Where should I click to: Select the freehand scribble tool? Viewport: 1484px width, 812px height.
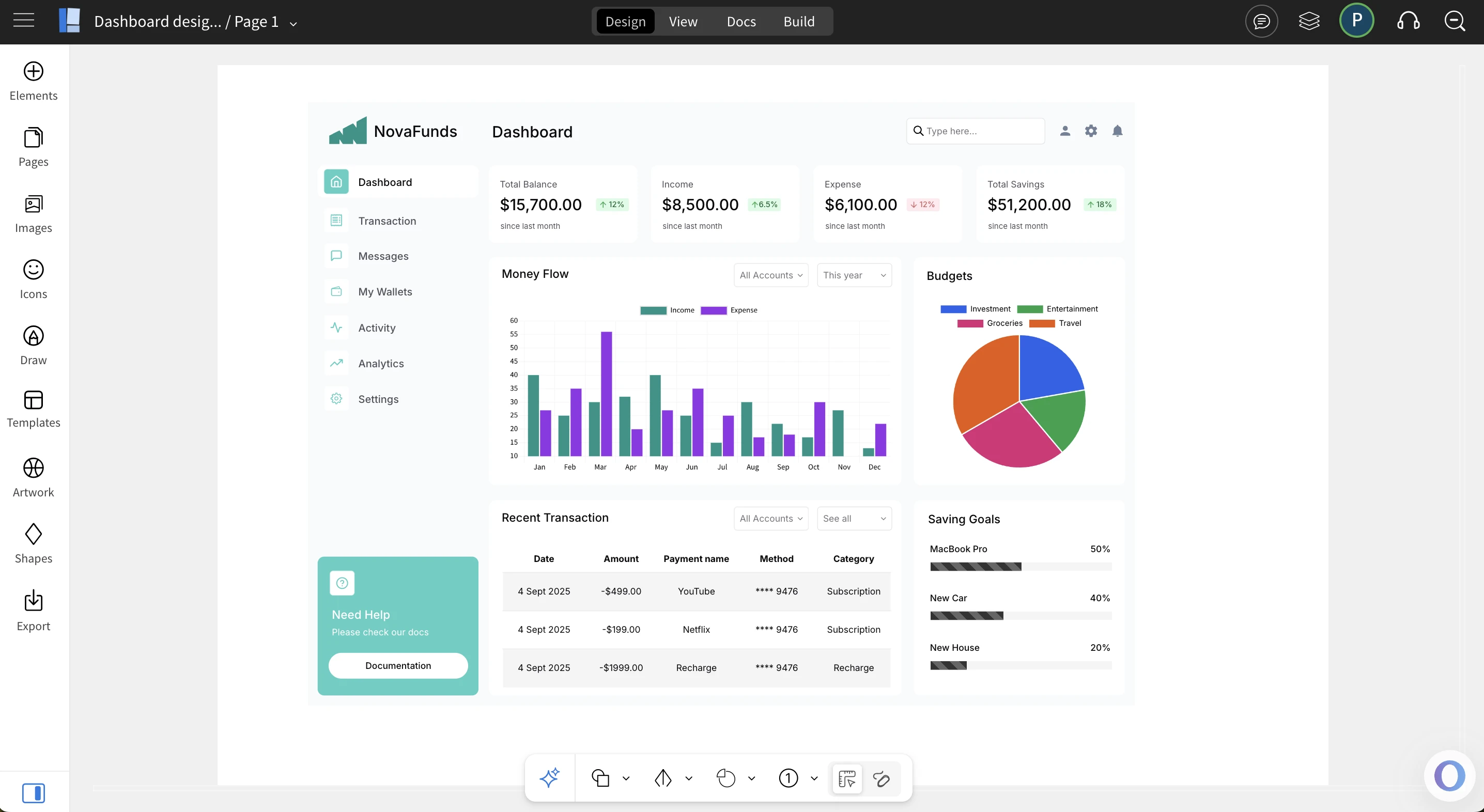coord(882,779)
